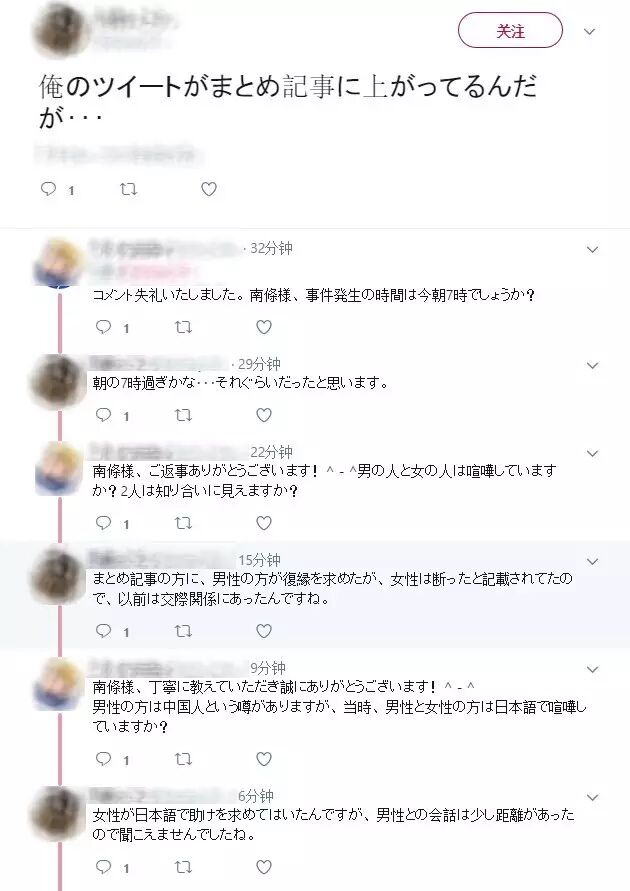Retweet the main tweet
Image resolution: width=630 pixels, height=891 pixels.
(128, 189)
